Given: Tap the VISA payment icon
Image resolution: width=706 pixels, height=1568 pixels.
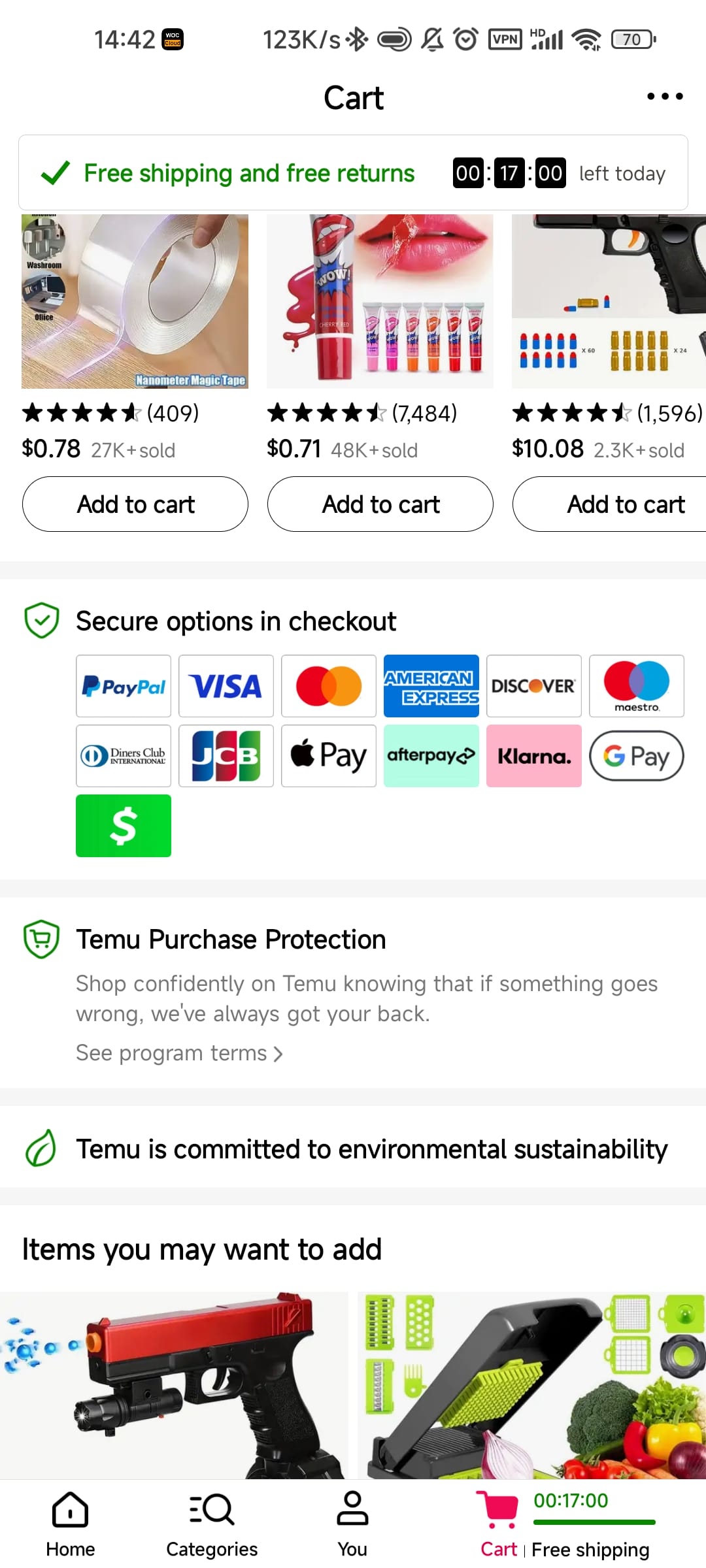Looking at the screenshot, I should [226, 686].
